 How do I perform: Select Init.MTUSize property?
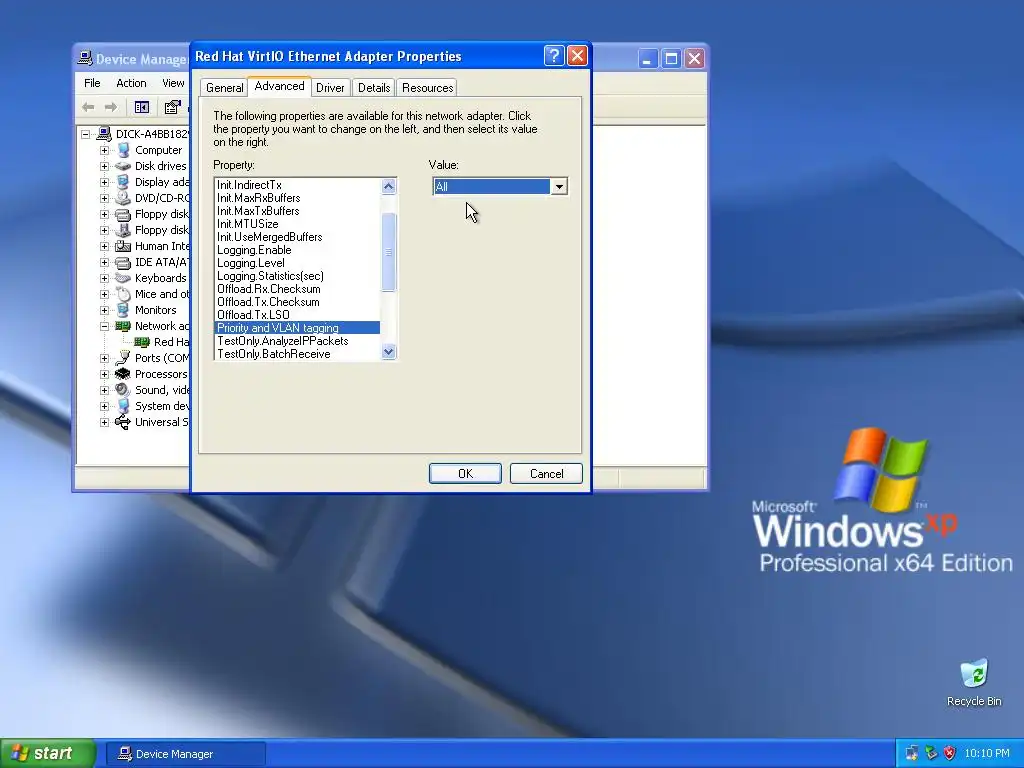[x=297, y=224]
